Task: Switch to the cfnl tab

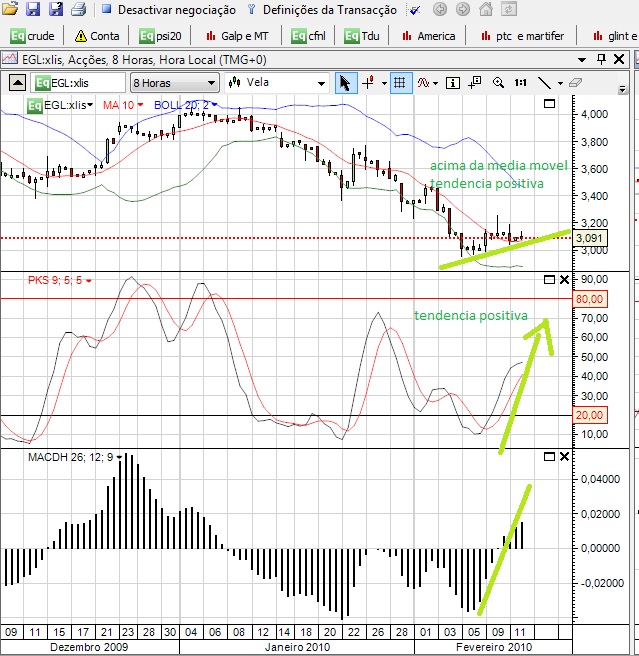Action: click(x=308, y=36)
